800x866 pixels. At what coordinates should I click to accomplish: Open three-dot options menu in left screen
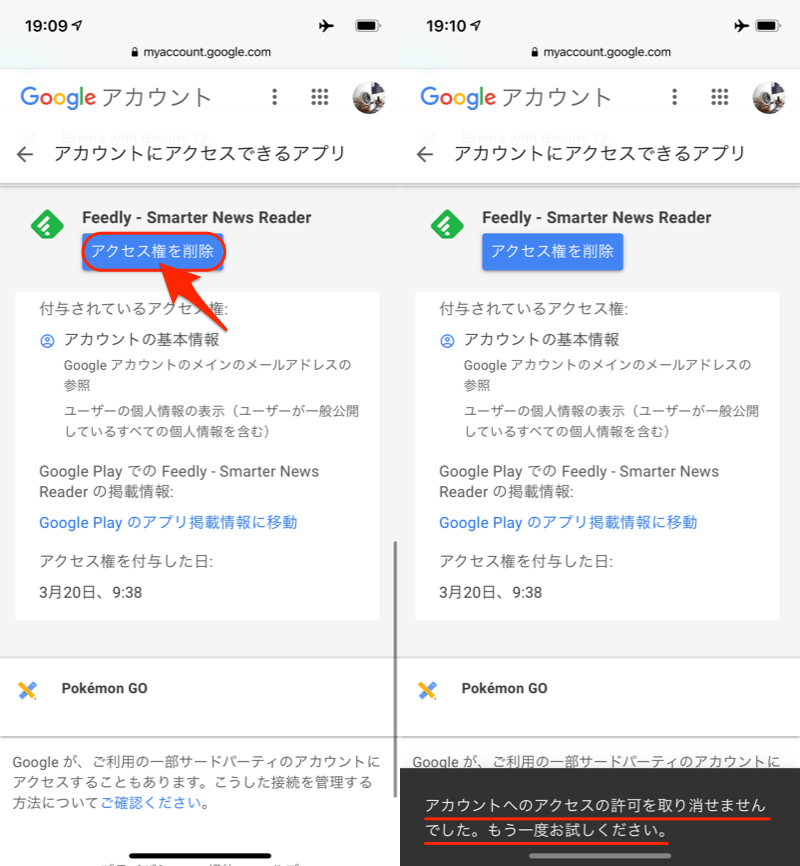coord(275,97)
